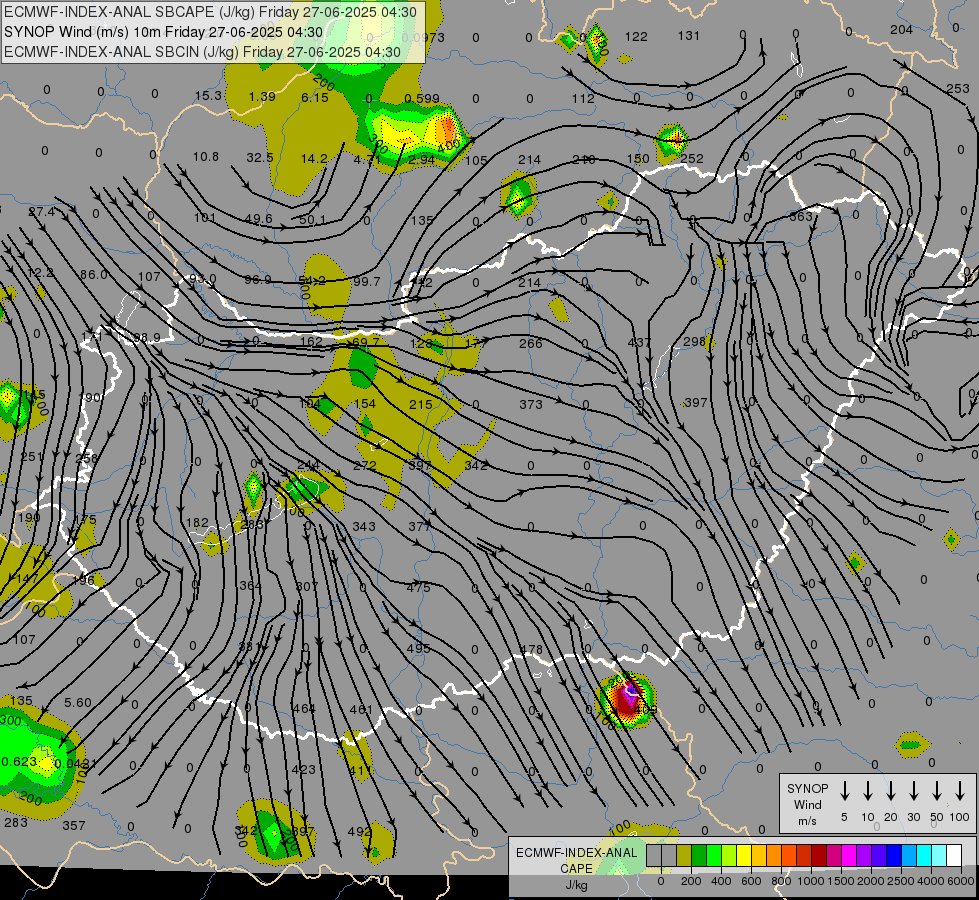Screen dimensions: 979x900
Task: Click the 50 m/s wind arrow in legend
Action: click(937, 791)
